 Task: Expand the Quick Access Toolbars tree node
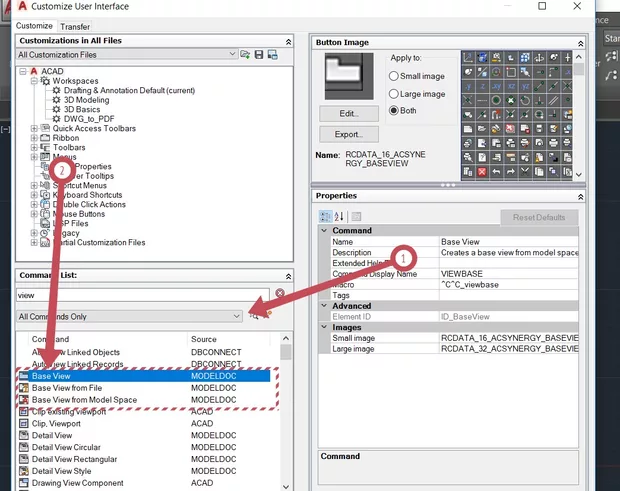click(x=35, y=128)
